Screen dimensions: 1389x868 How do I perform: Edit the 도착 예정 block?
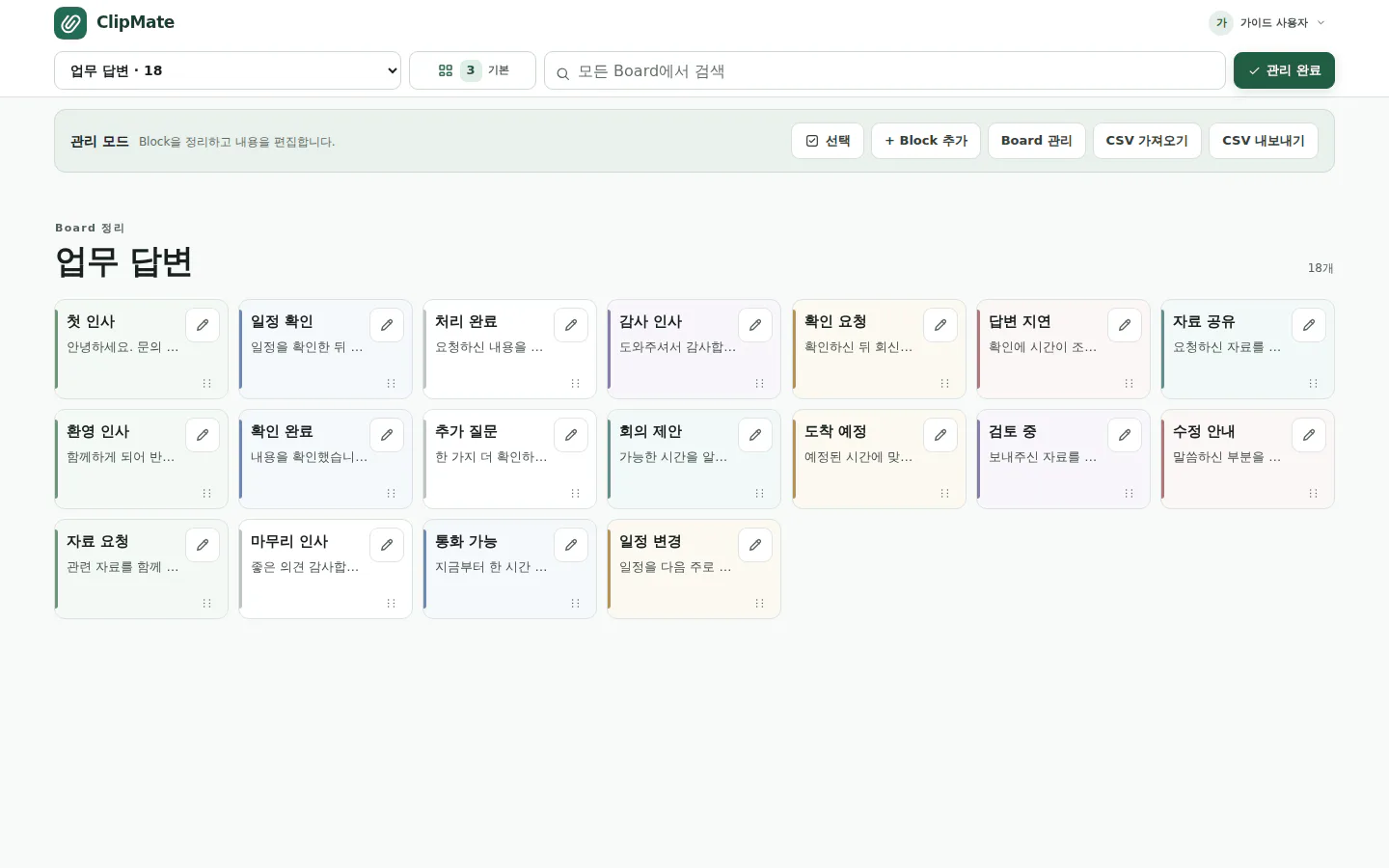click(940, 435)
